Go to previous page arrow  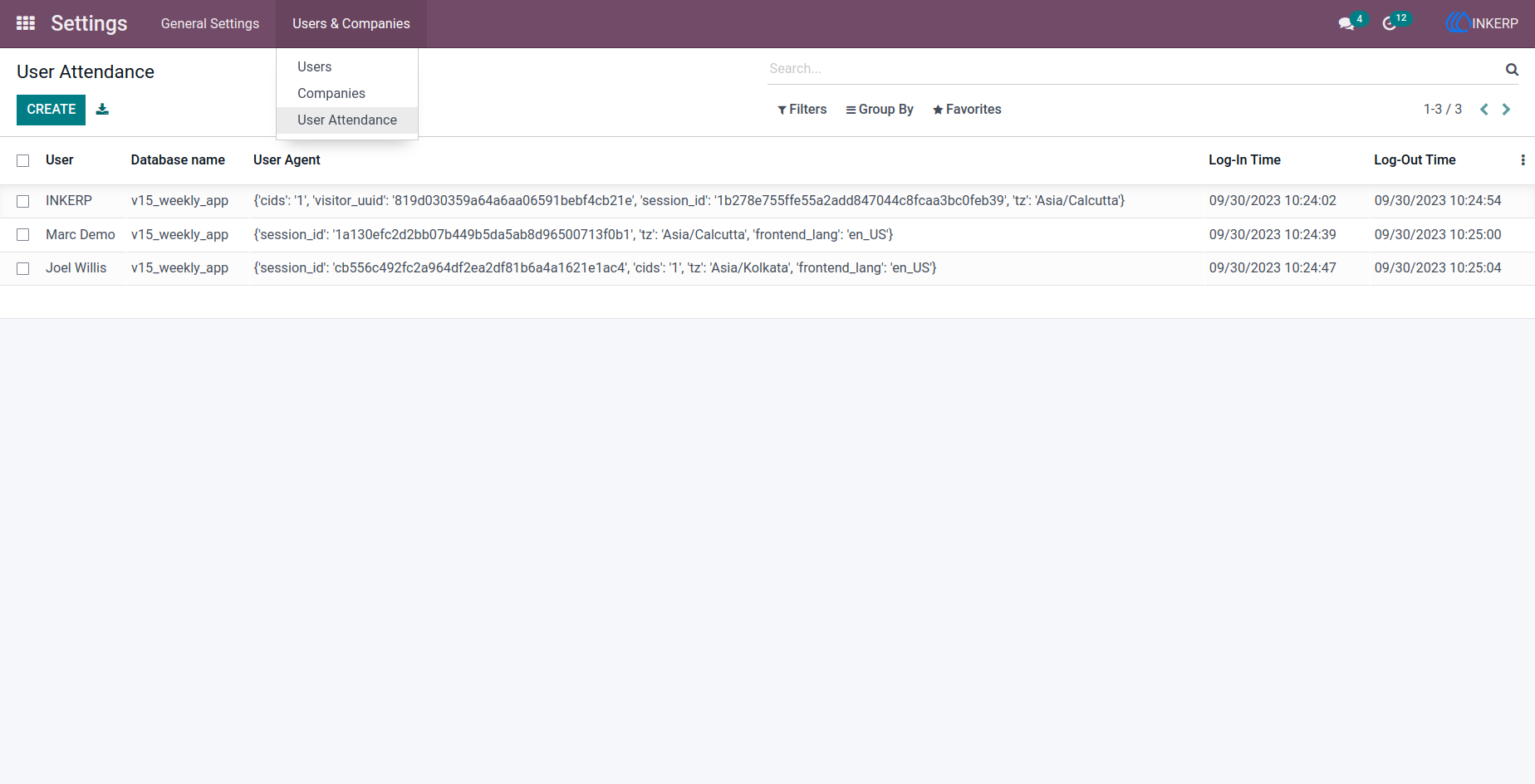(1484, 110)
